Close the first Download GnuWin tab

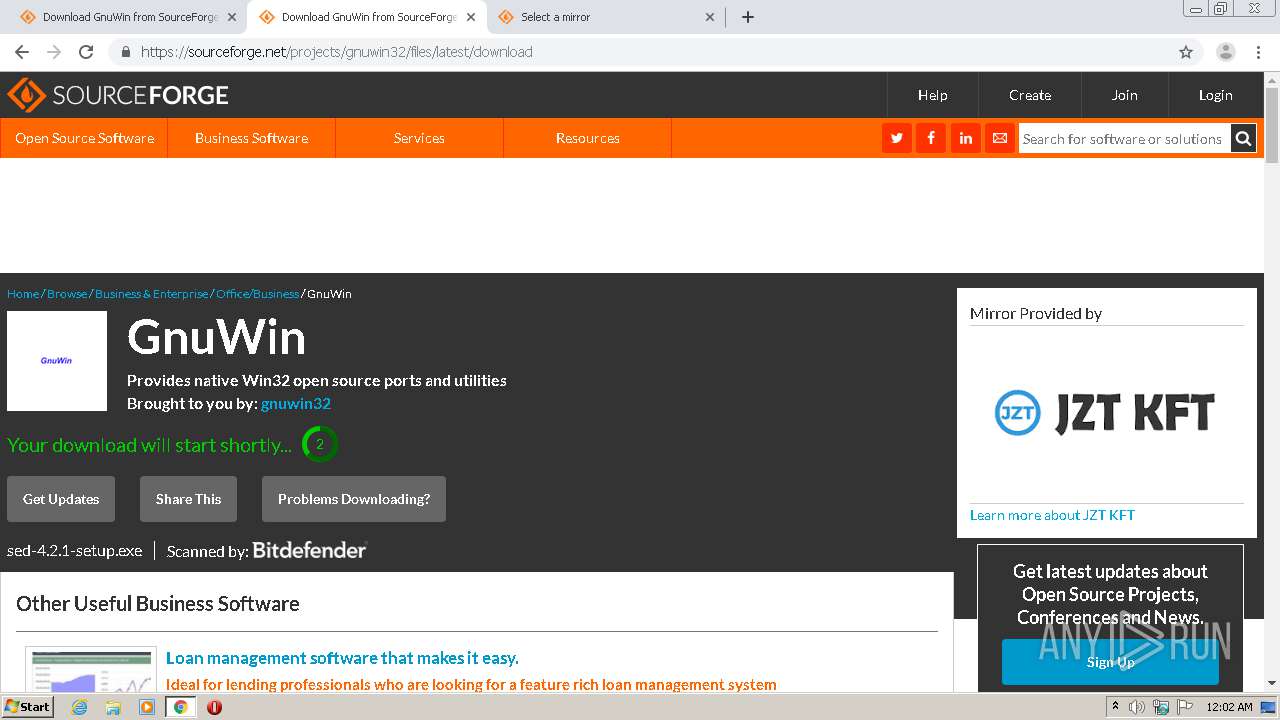coord(232,17)
